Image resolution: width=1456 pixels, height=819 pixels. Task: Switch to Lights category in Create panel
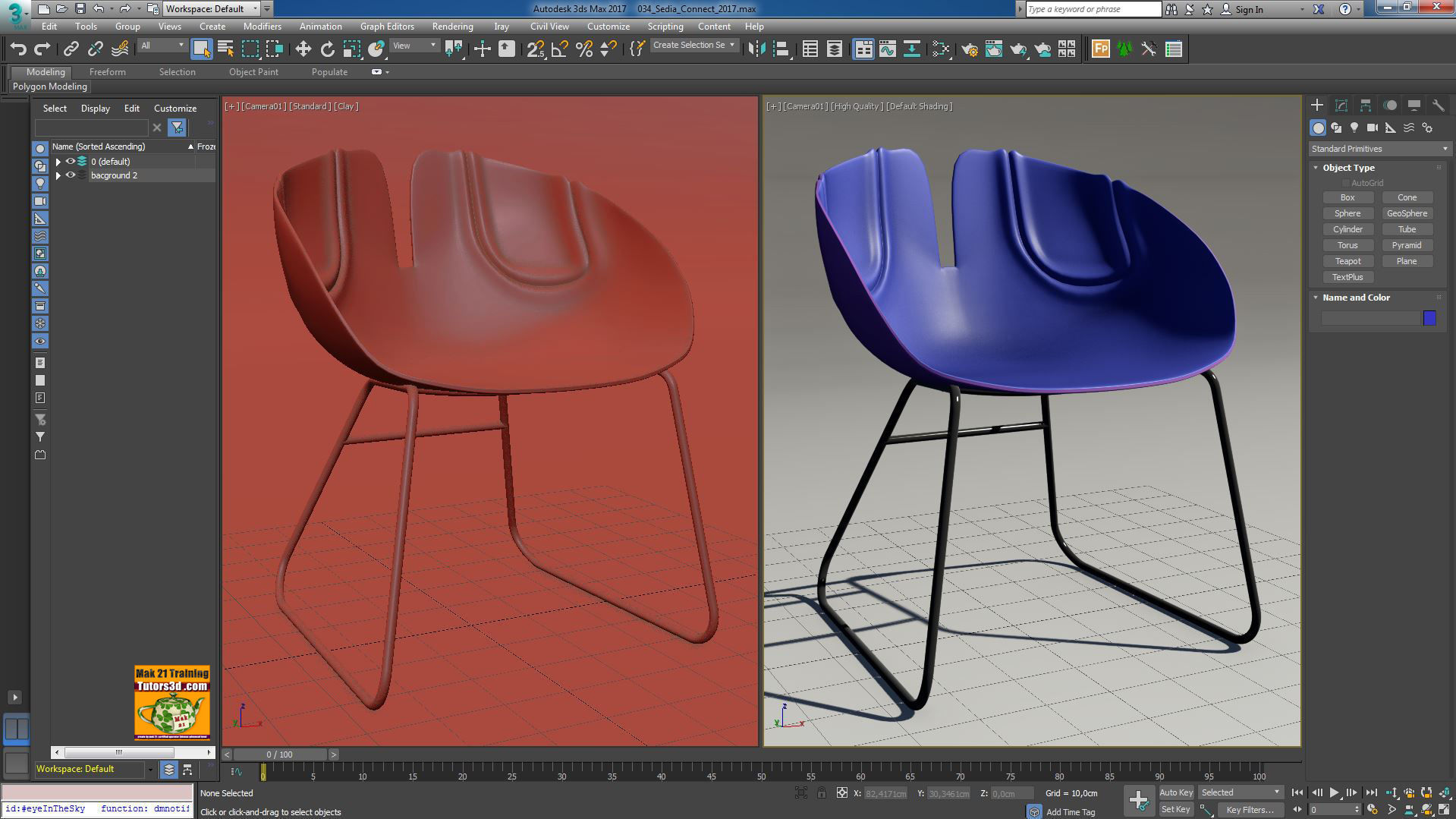point(1354,128)
